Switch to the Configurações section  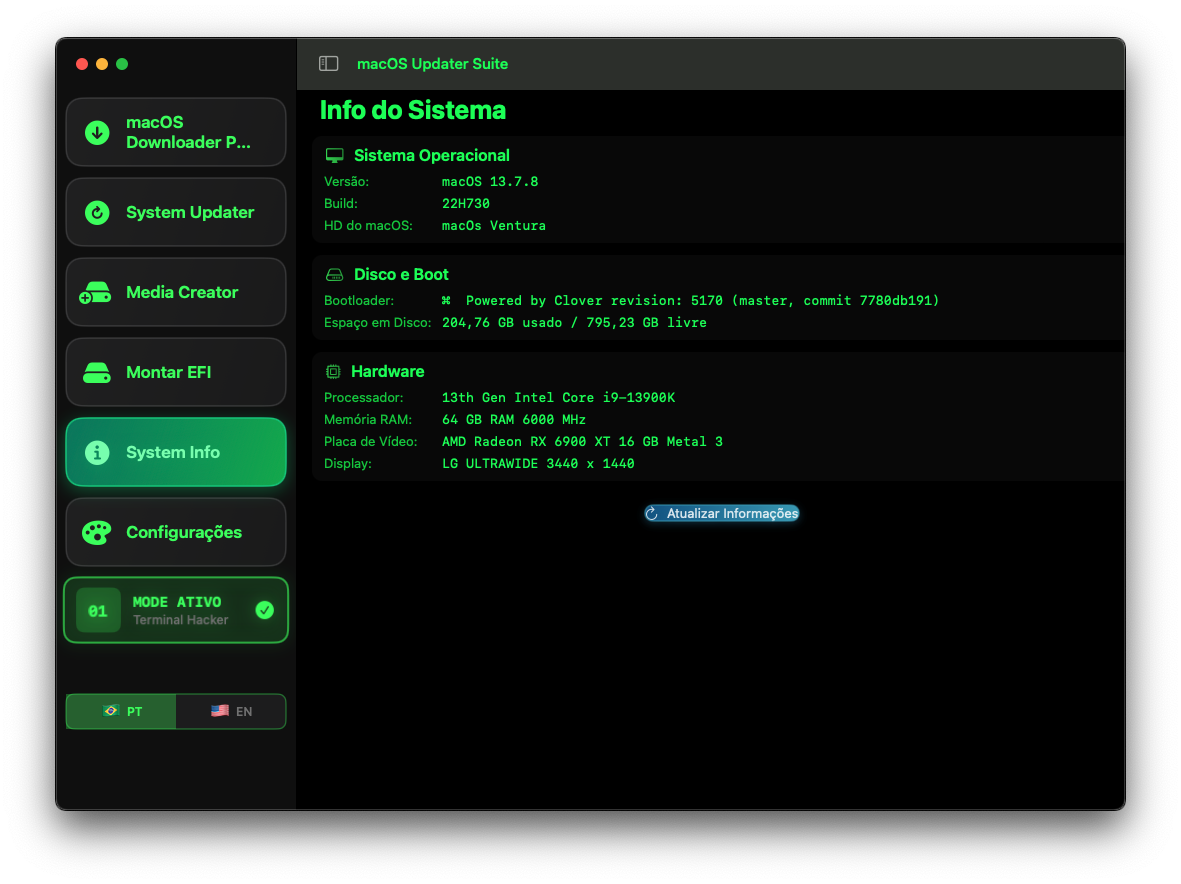pyautogui.click(x=176, y=532)
